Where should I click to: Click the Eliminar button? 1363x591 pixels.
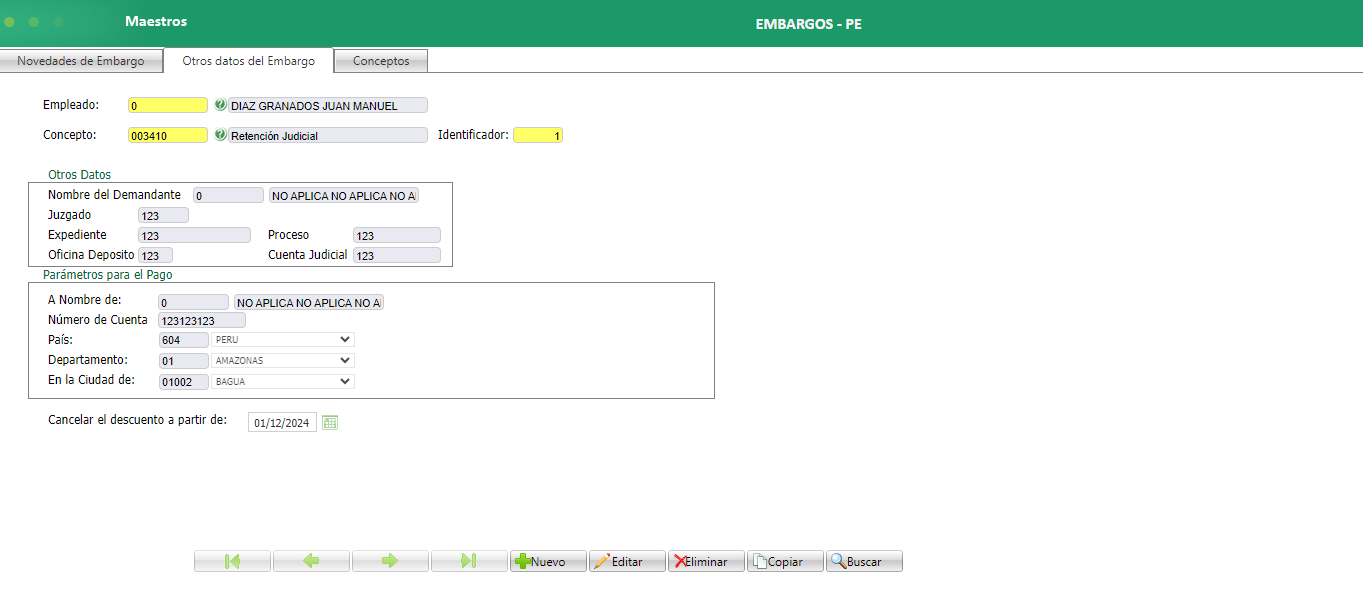tap(706, 561)
